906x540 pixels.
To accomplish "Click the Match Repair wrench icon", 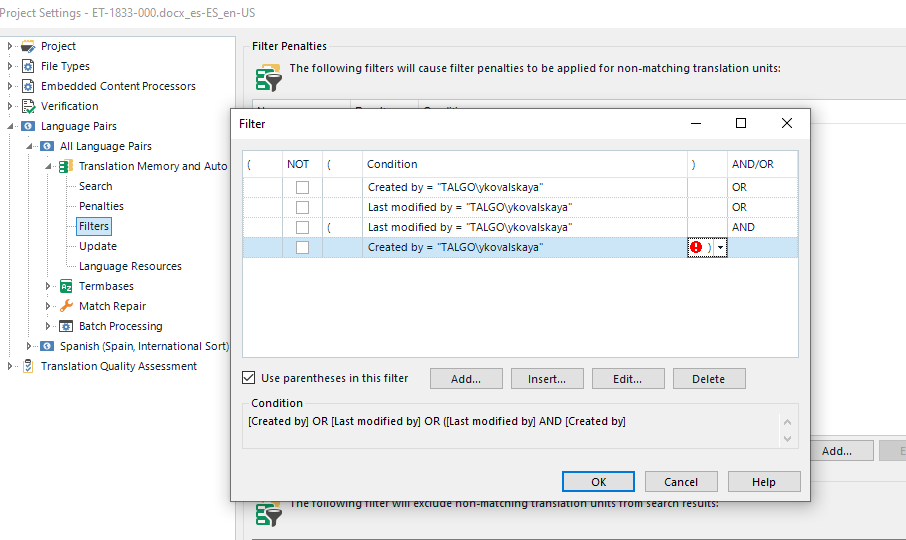I will 66,306.
